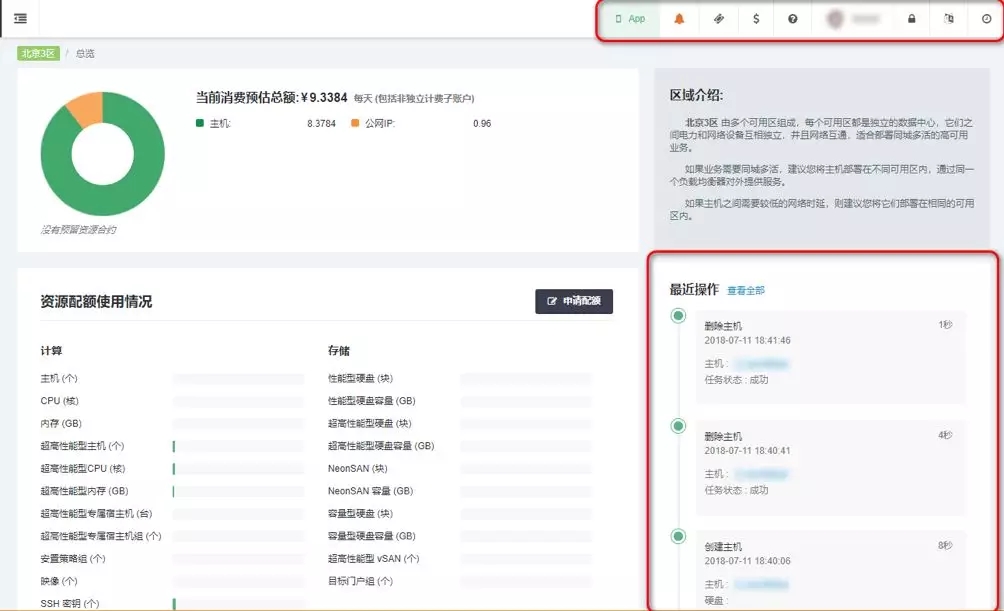Click the 总览 breadcrumb item
The width and height of the screenshot is (1004, 611).
point(85,53)
